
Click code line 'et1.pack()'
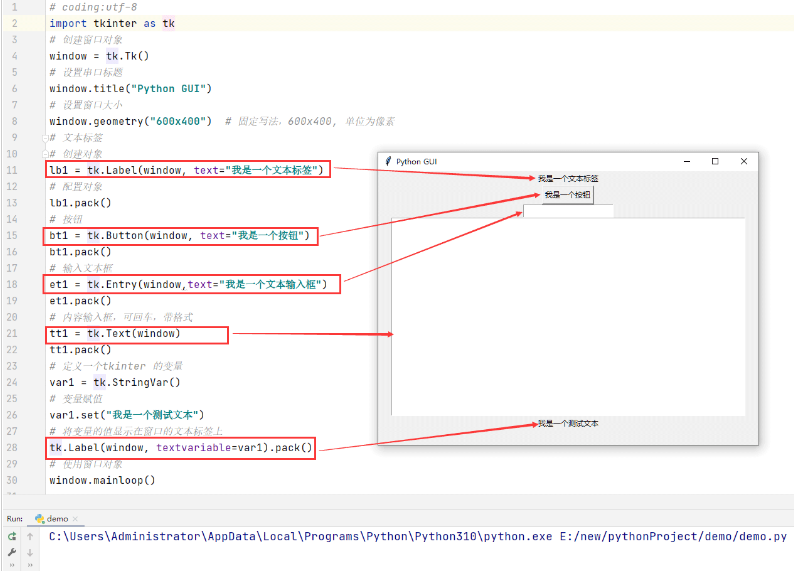click(x=80, y=301)
